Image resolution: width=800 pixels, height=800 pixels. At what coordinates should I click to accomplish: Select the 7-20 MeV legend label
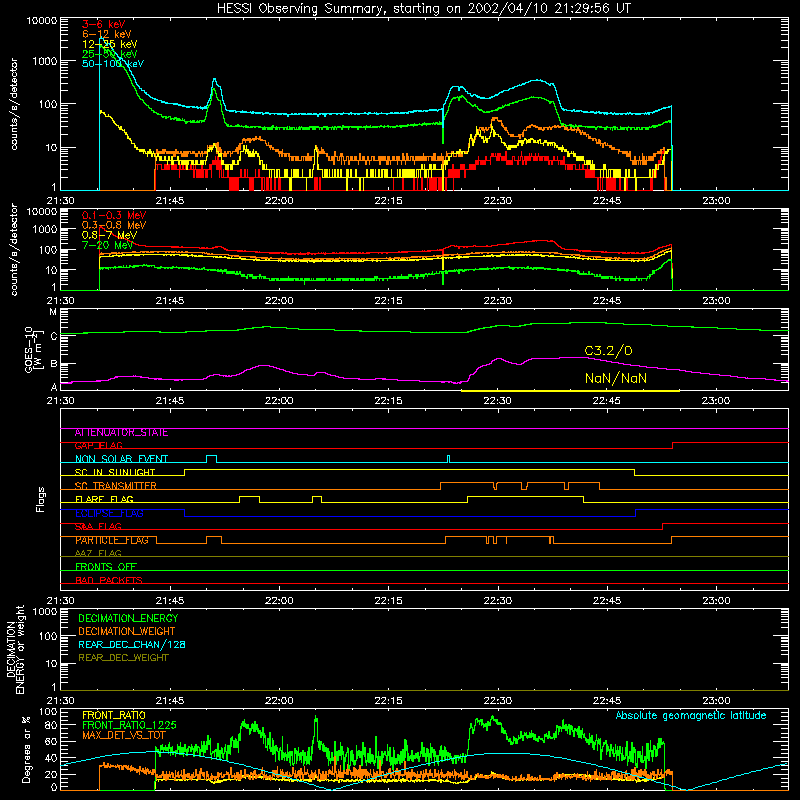(108, 245)
